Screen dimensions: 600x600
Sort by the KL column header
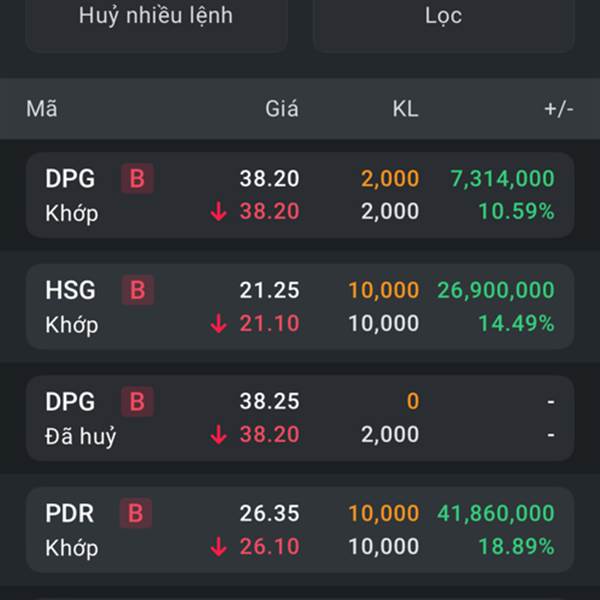point(405,109)
